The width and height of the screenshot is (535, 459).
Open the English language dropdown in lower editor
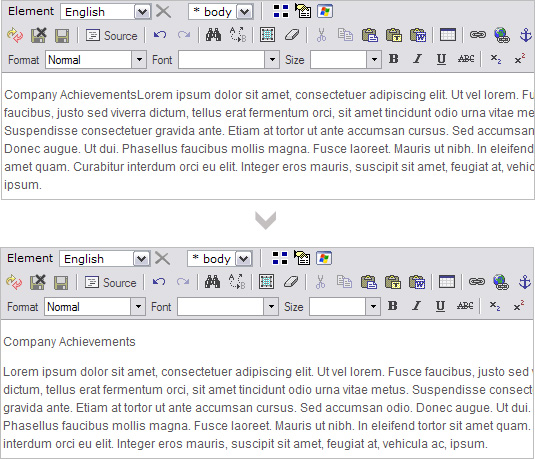click(105, 259)
